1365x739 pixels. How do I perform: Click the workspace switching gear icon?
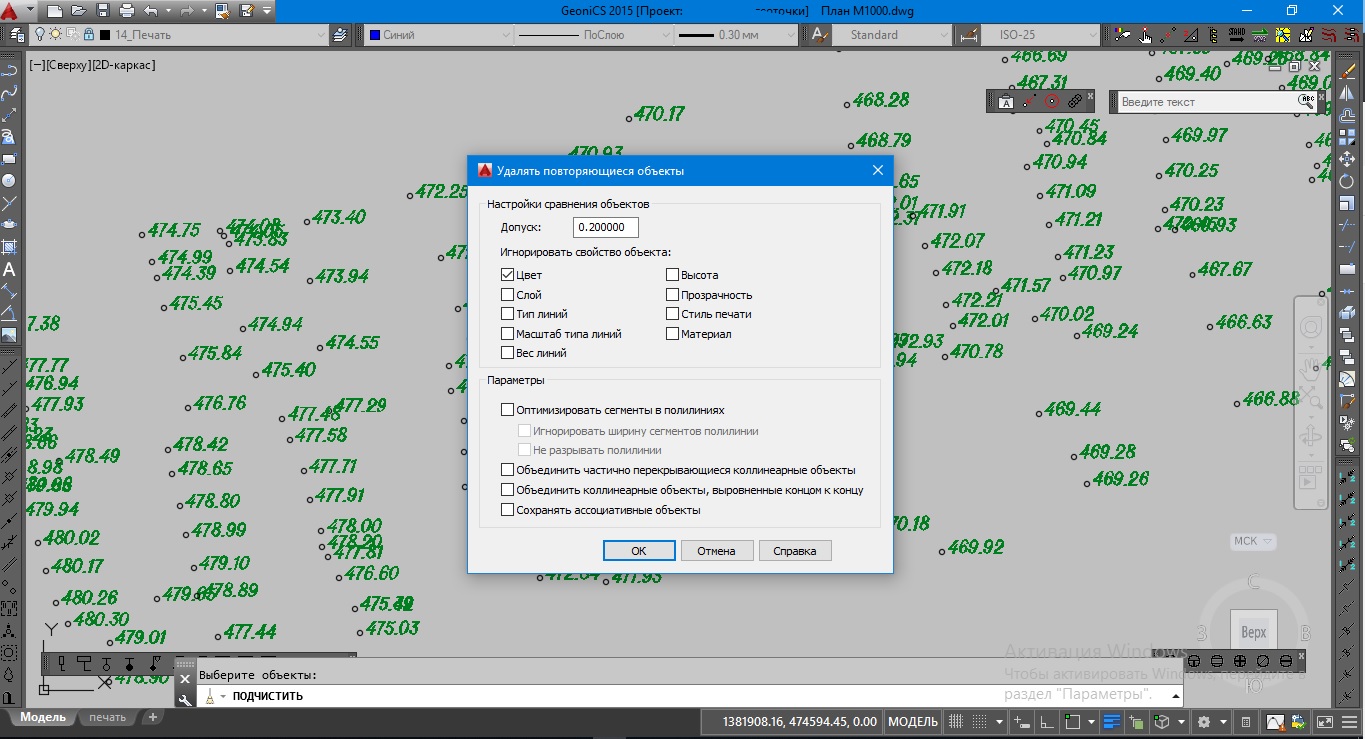tap(1204, 721)
